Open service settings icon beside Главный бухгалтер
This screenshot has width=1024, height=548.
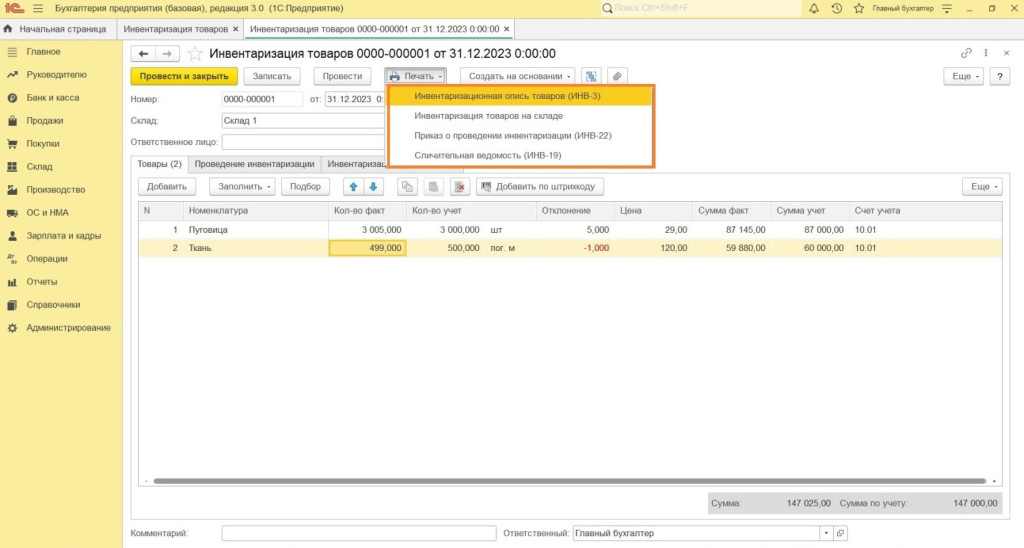coord(947,8)
